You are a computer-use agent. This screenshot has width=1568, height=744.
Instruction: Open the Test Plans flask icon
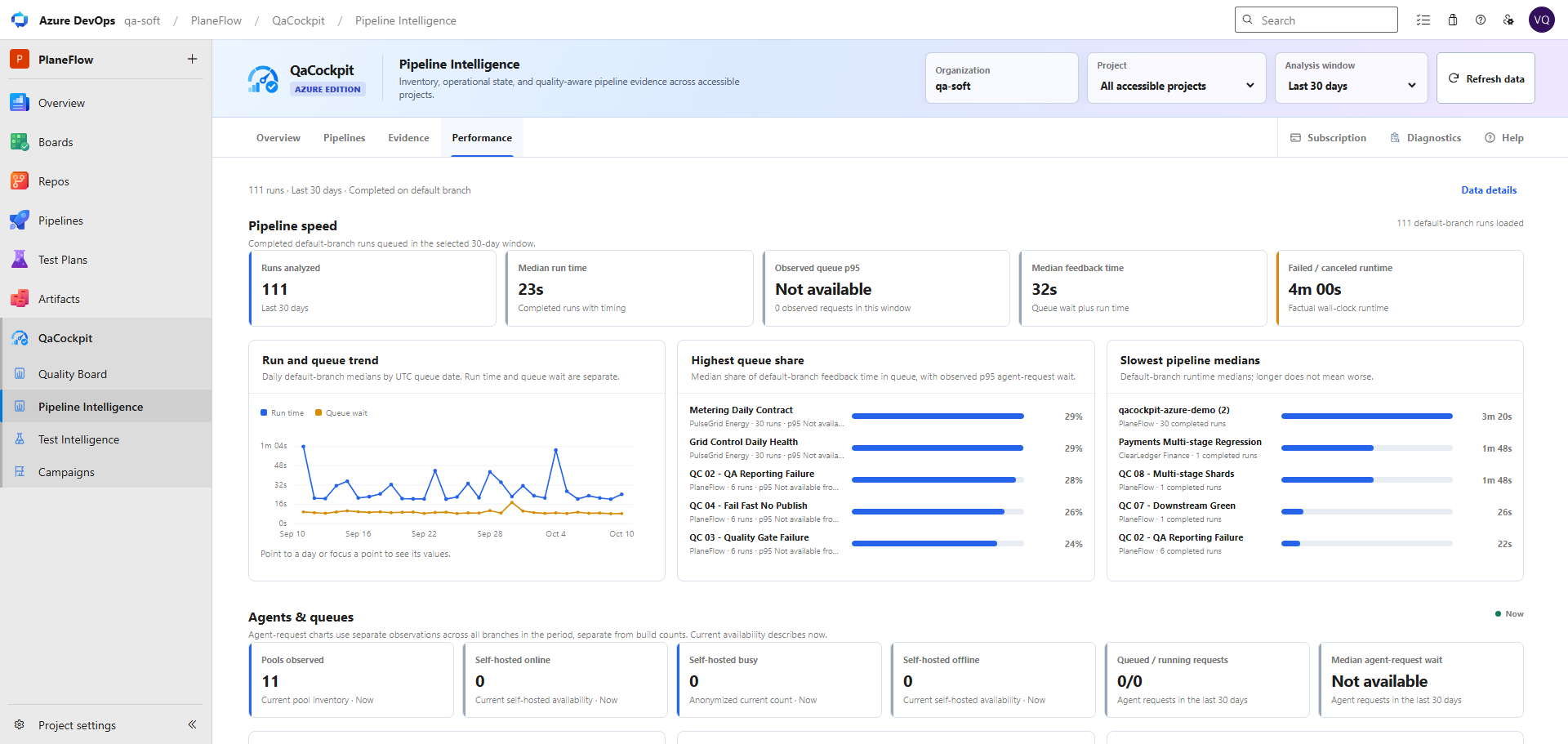(20, 260)
